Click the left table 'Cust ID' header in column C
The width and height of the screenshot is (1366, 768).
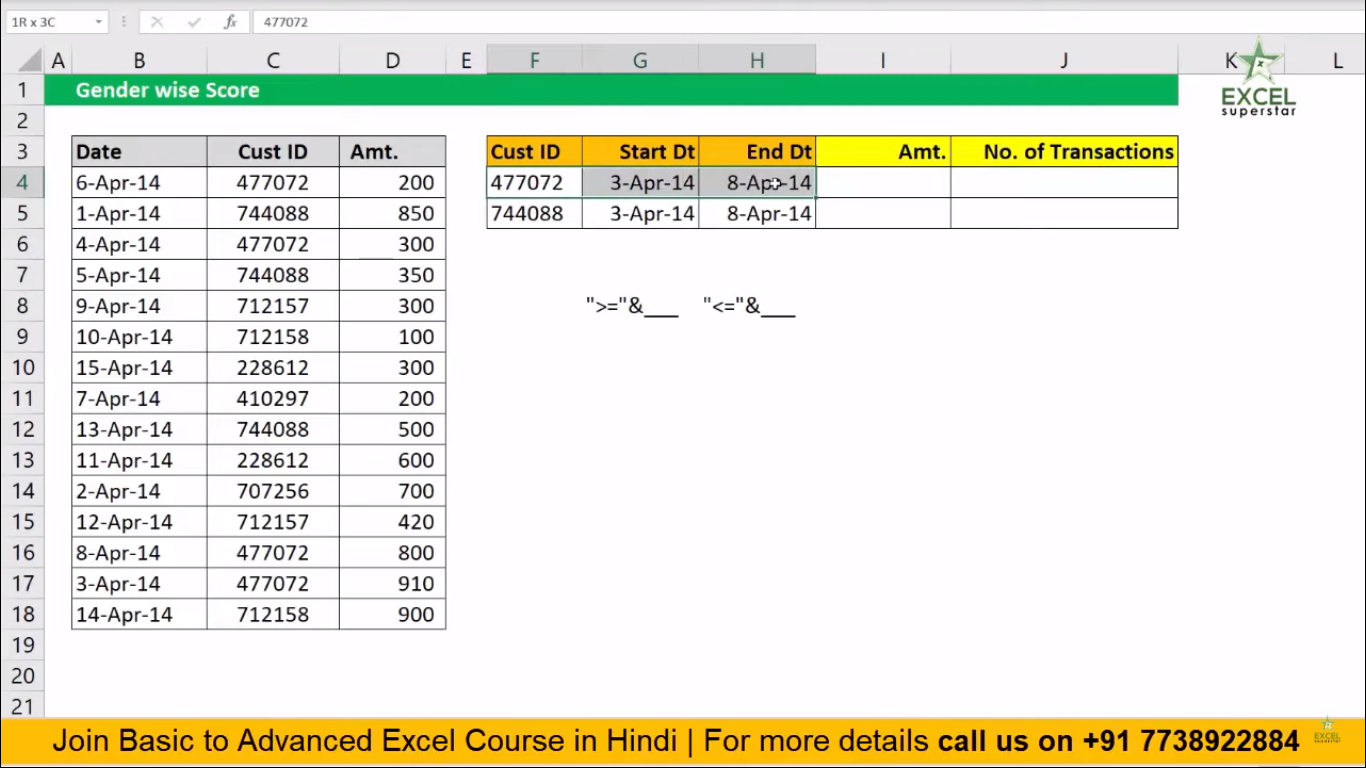[x=273, y=152]
